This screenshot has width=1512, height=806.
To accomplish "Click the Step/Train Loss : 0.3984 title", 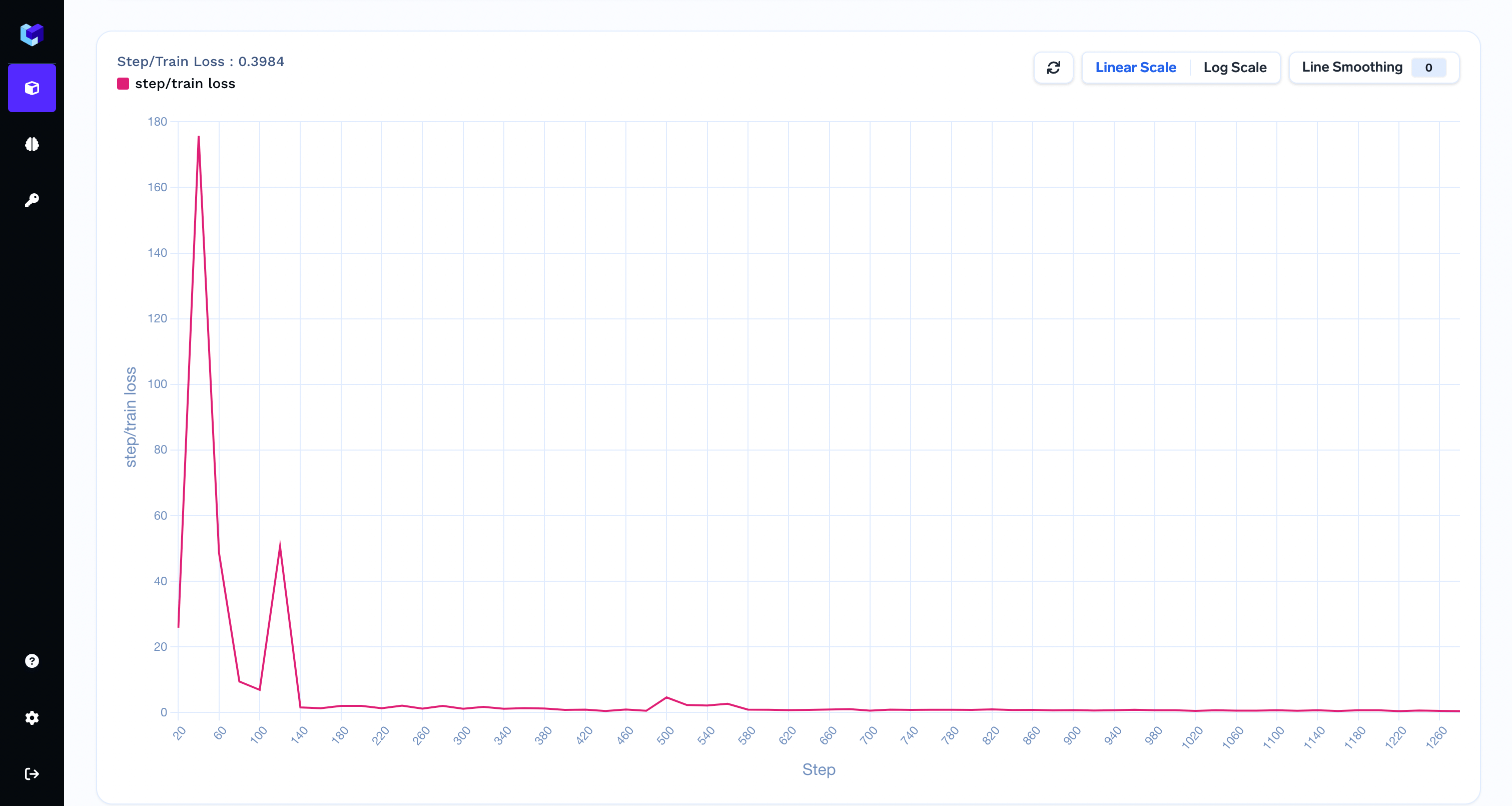I will 201,62.
